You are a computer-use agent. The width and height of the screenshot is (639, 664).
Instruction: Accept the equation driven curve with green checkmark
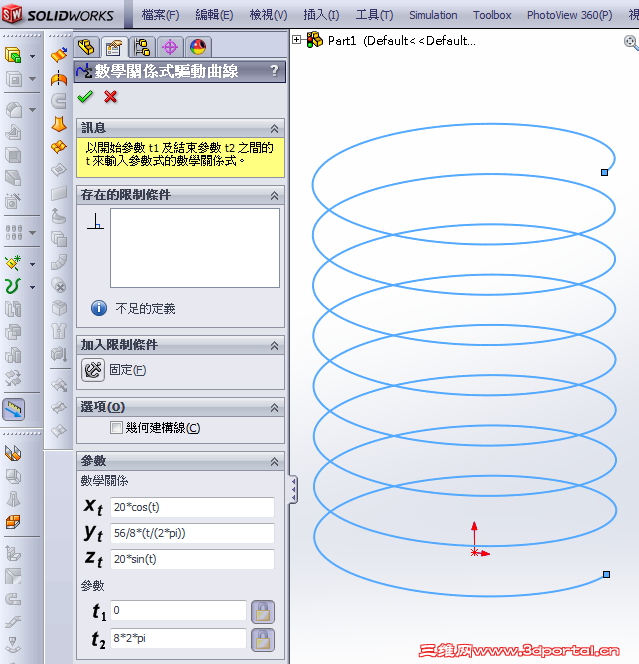pos(85,97)
